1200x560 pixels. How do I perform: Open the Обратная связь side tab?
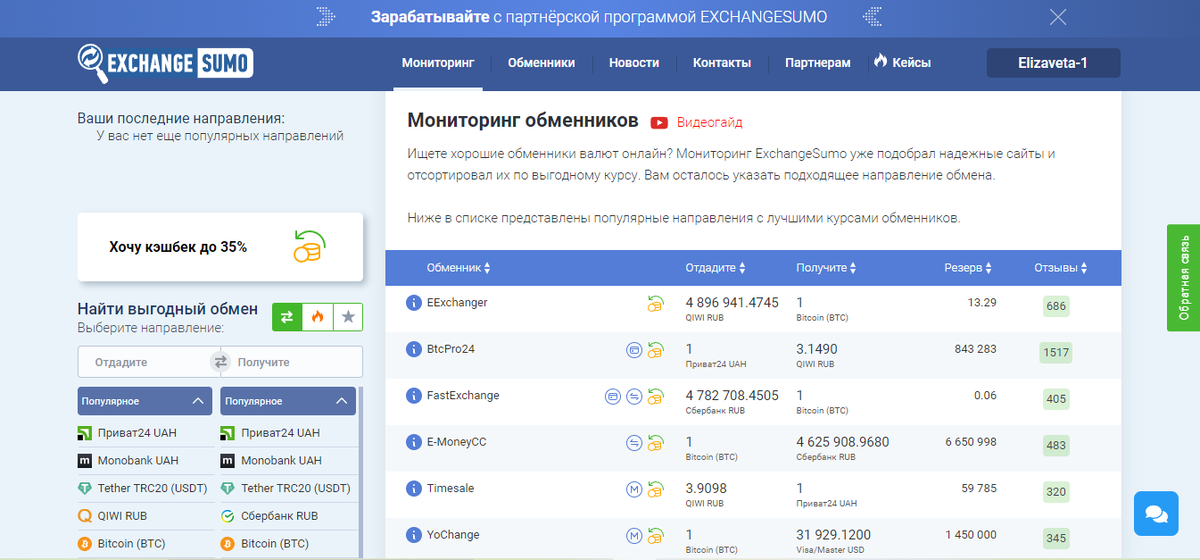click(1183, 277)
